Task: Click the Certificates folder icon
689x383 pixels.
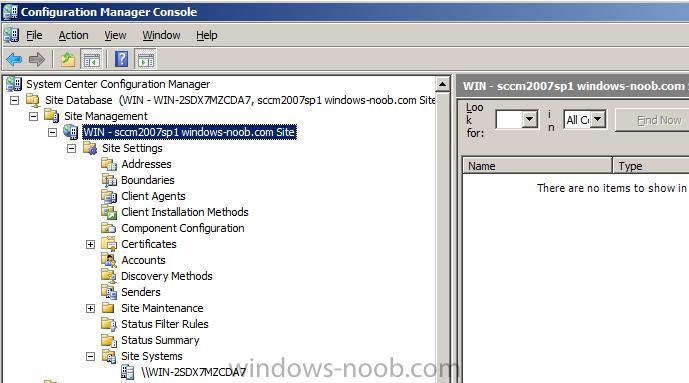Action: pyautogui.click(x=109, y=244)
